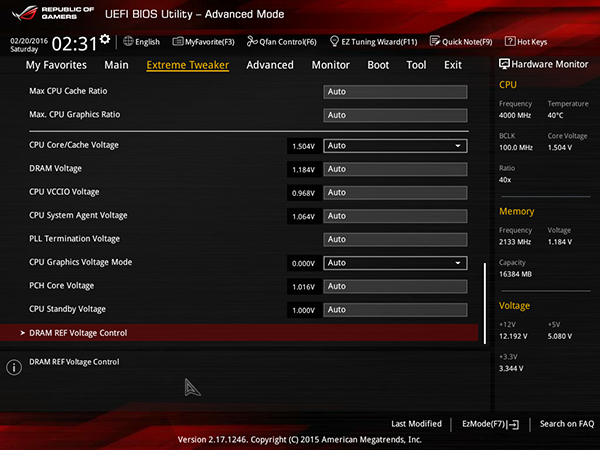Click Search on FAQ
Image resolution: width=600 pixels, height=450 pixels.
[567, 424]
